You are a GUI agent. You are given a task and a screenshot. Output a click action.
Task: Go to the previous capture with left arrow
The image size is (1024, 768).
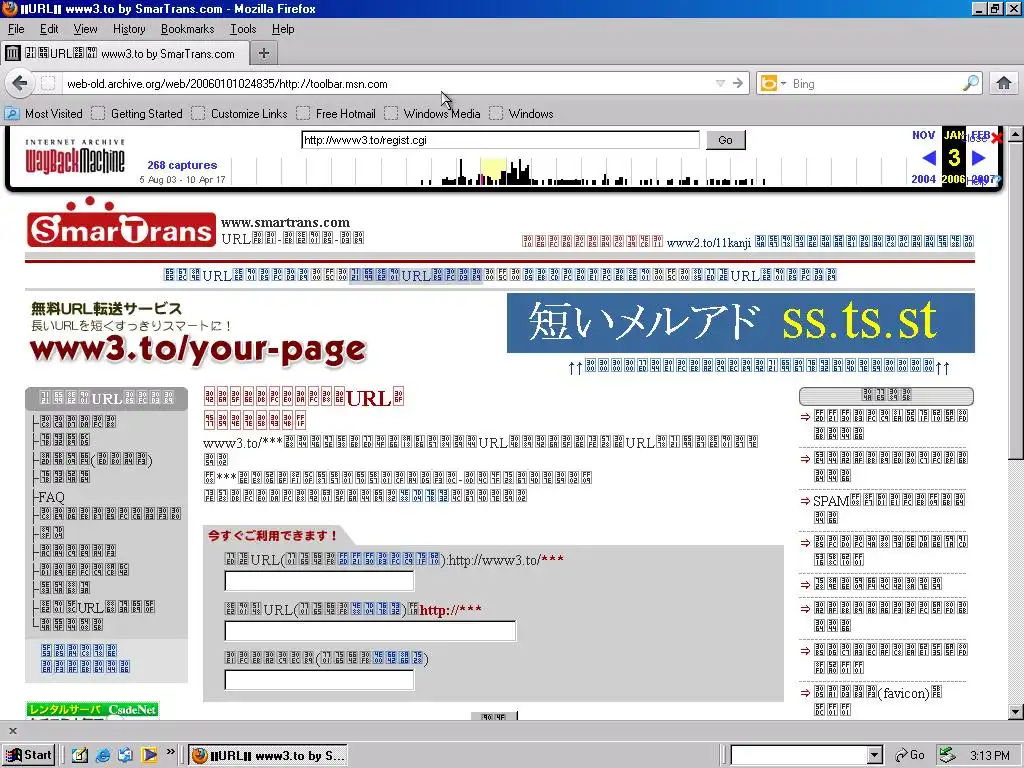tap(929, 157)
